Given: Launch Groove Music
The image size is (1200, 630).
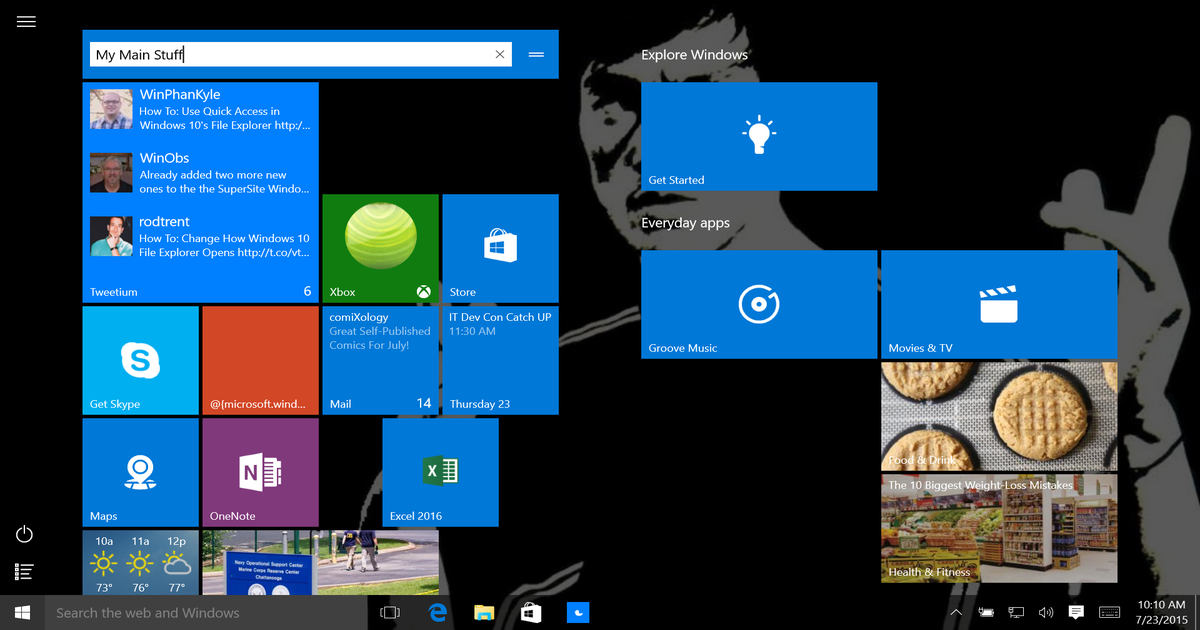Looking at the screenshot, I should click(x=758, y=303).
